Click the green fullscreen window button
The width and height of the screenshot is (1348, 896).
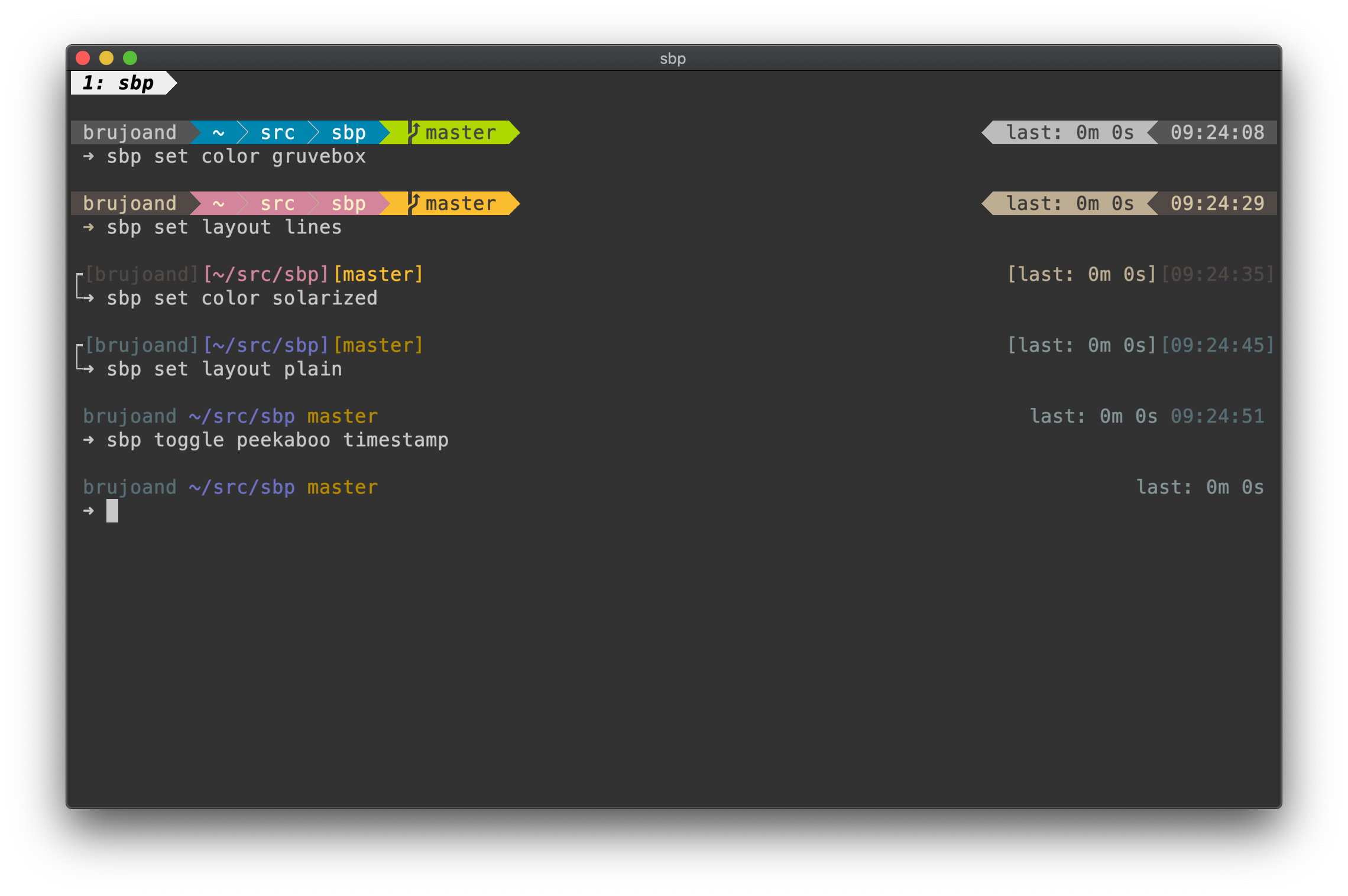tap(130, 58)
